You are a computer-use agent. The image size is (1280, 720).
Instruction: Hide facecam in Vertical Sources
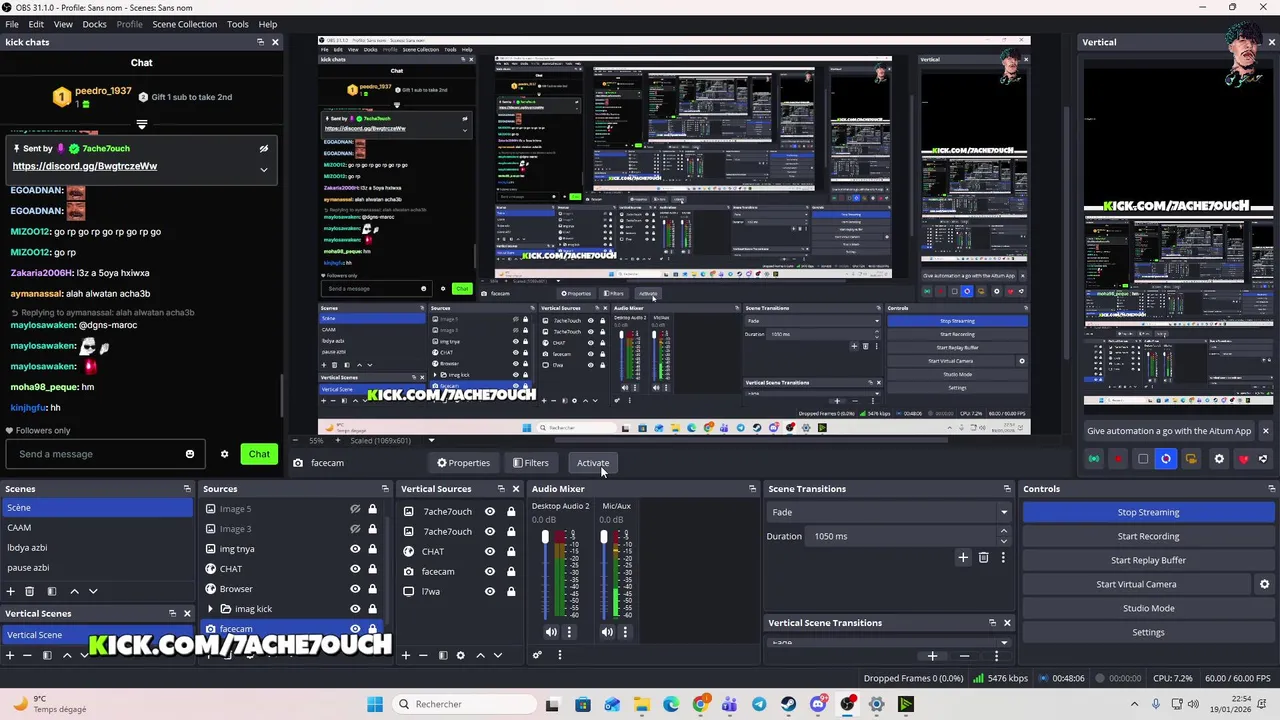490,572
